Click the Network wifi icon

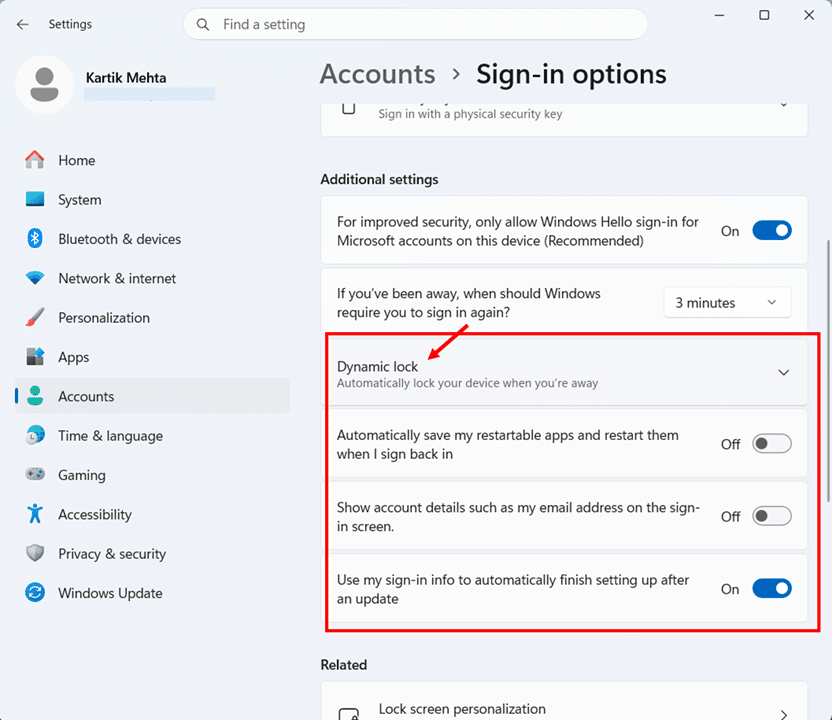[x=35, y=278]
